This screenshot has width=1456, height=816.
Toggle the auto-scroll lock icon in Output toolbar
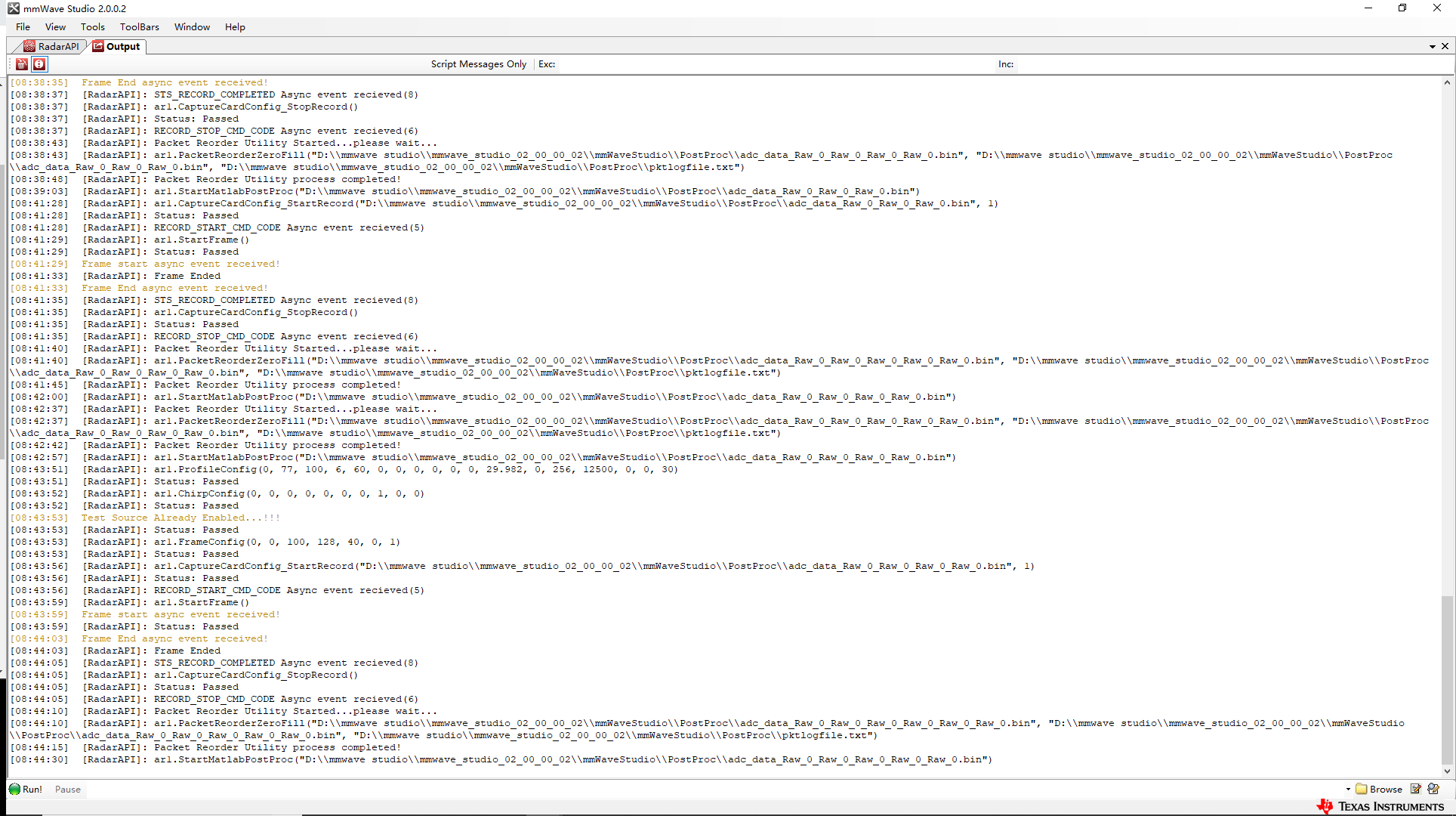click(39, 64)
